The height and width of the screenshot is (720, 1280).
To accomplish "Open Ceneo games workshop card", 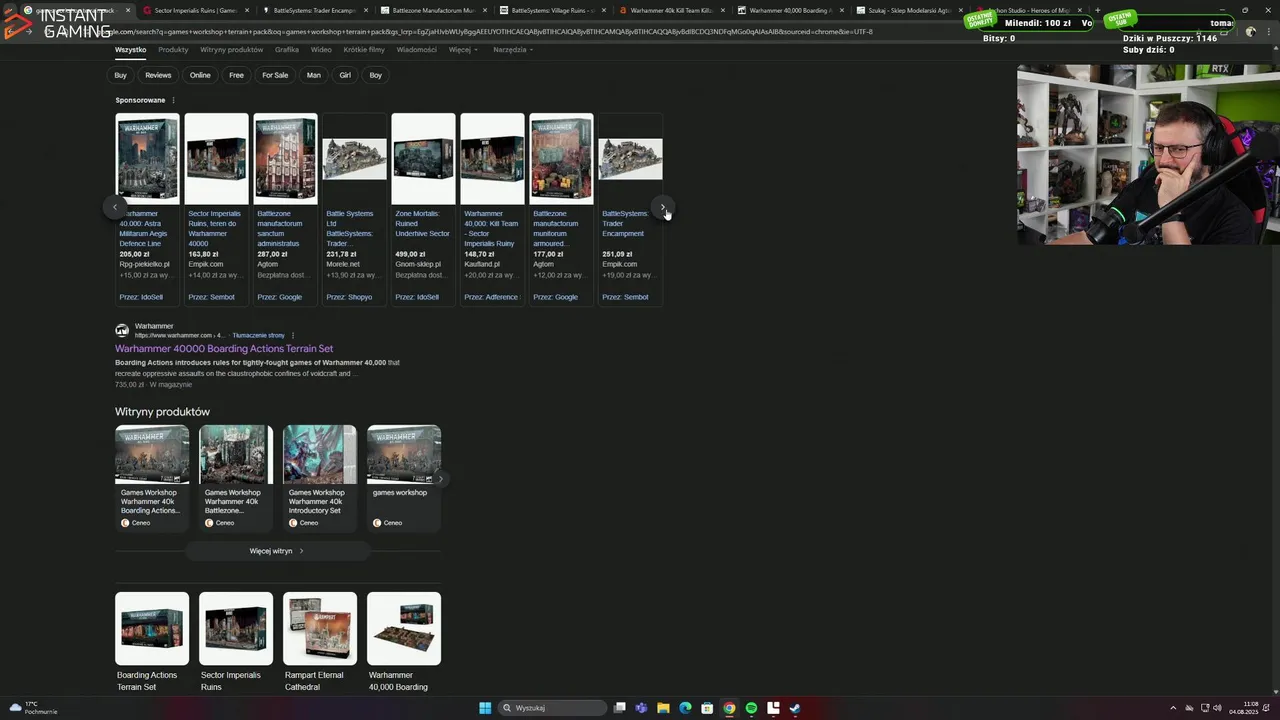I will (404, 478).
